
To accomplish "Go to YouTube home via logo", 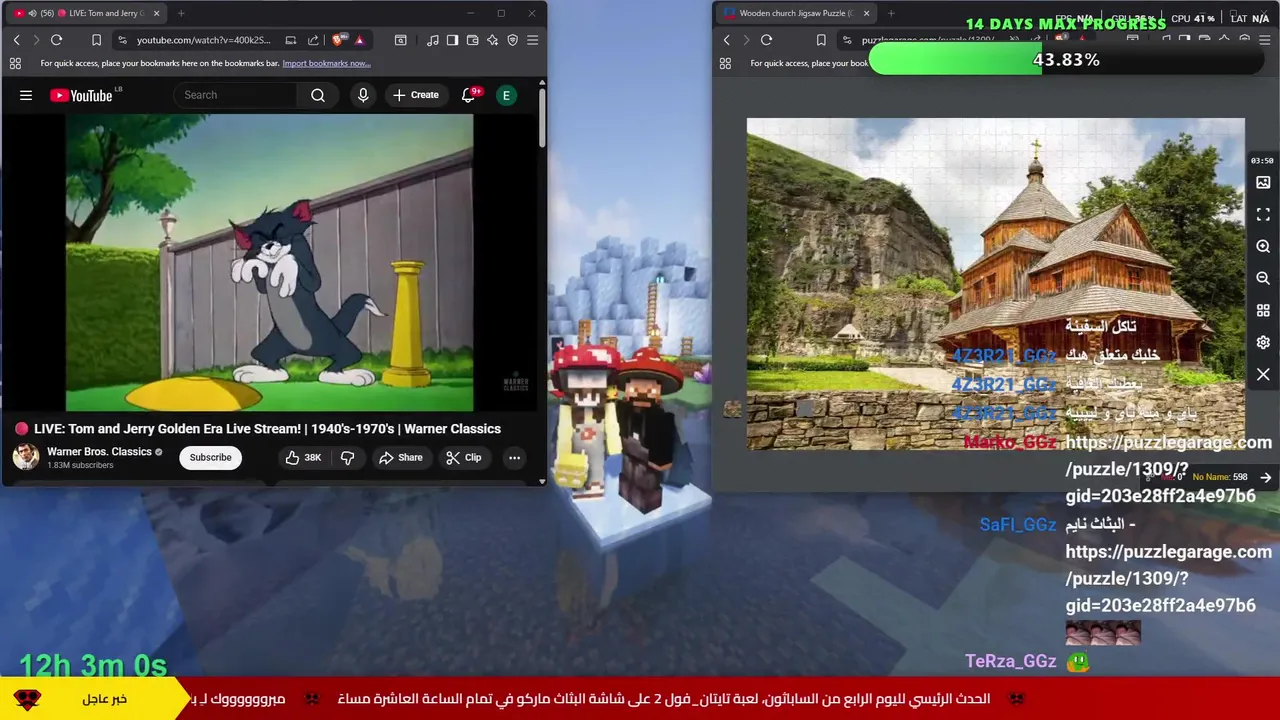I will coord(82,95).
